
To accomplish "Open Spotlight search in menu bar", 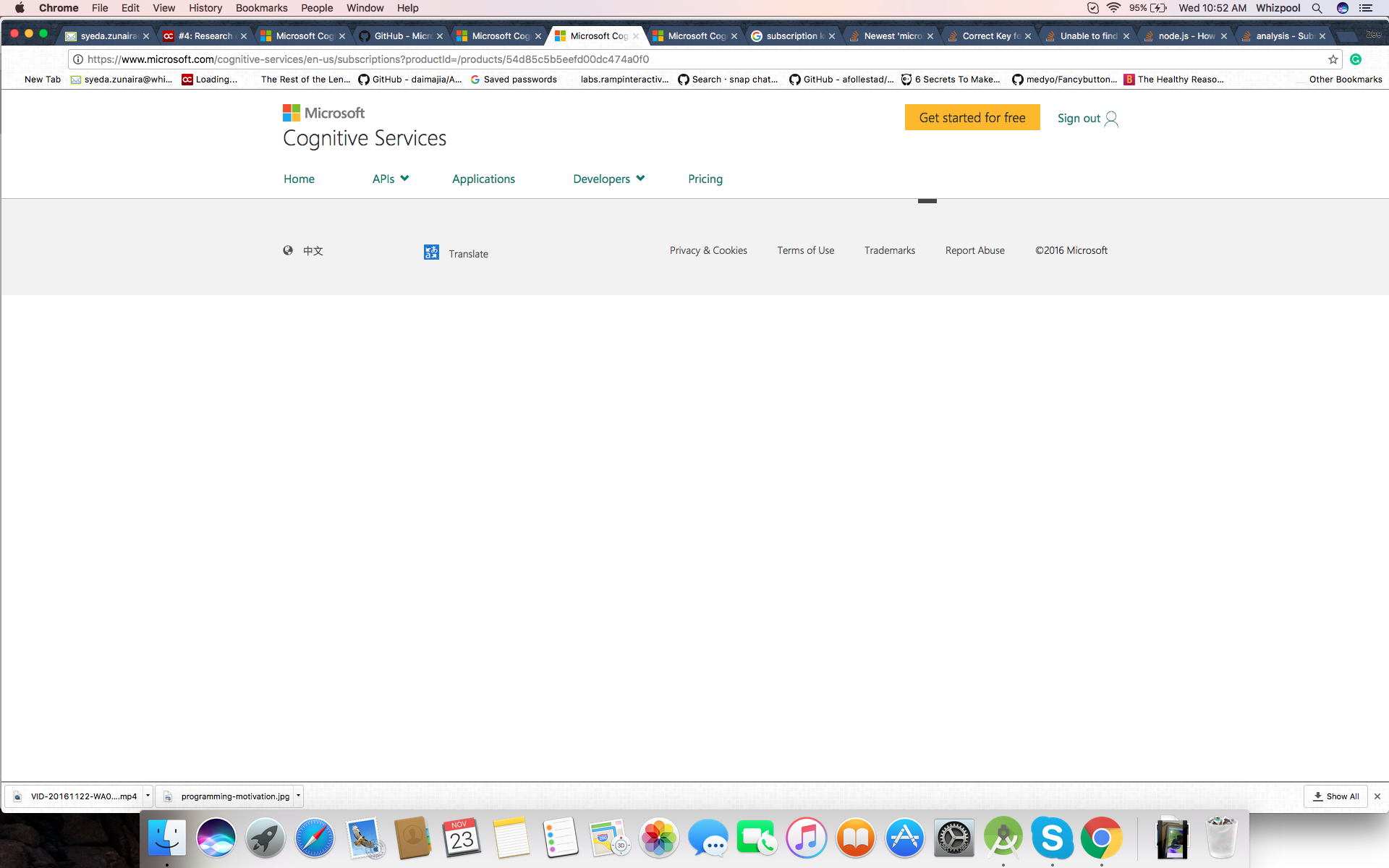I will point(1317,8).
